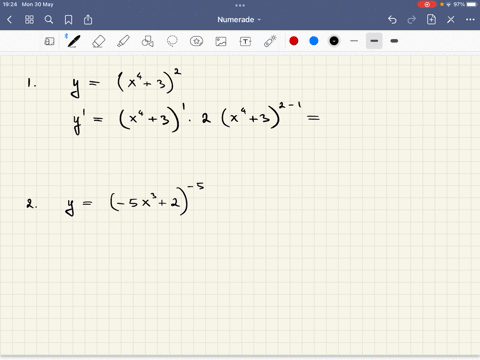The image size is (480, 360).
Task: Bookmark this page
Action: point(68,20)
